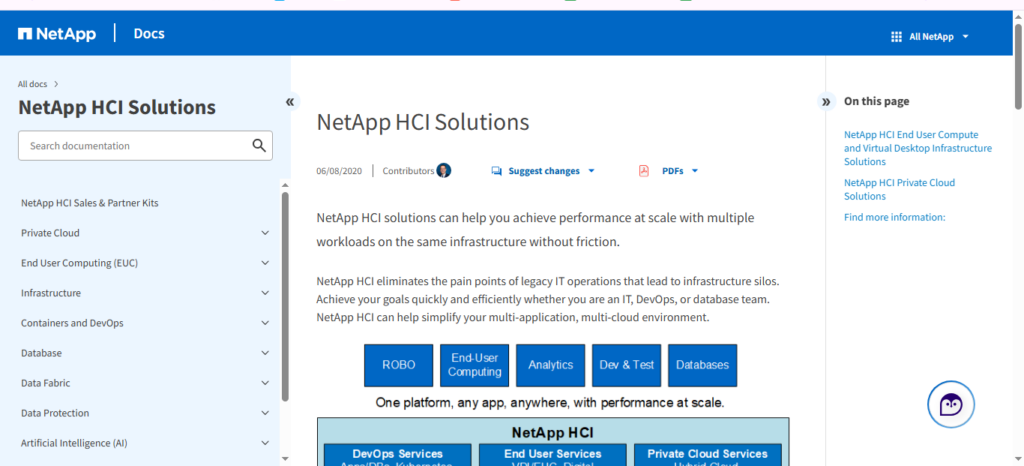1024x466 pixels.
Task: Click the Suggest changes chat icon
Action: click(x=496, y=171)
